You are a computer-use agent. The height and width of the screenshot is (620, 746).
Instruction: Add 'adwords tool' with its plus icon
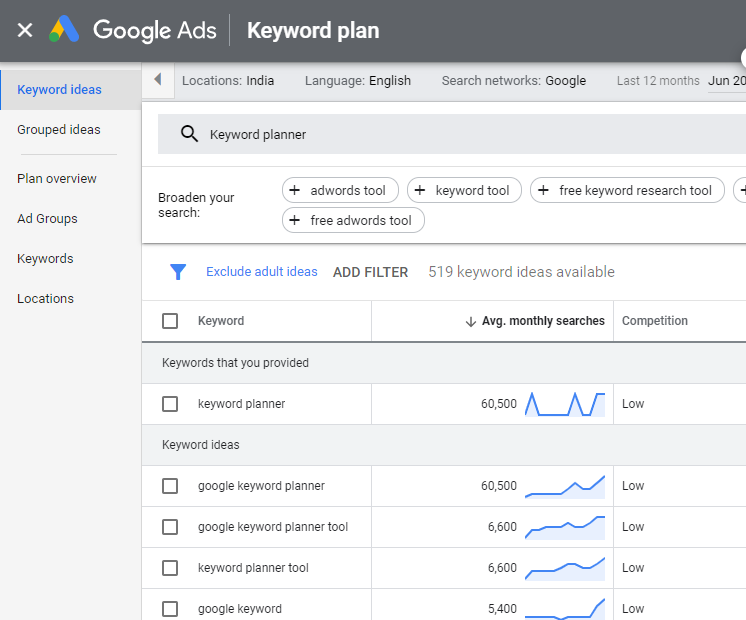(x=294, y=190)
